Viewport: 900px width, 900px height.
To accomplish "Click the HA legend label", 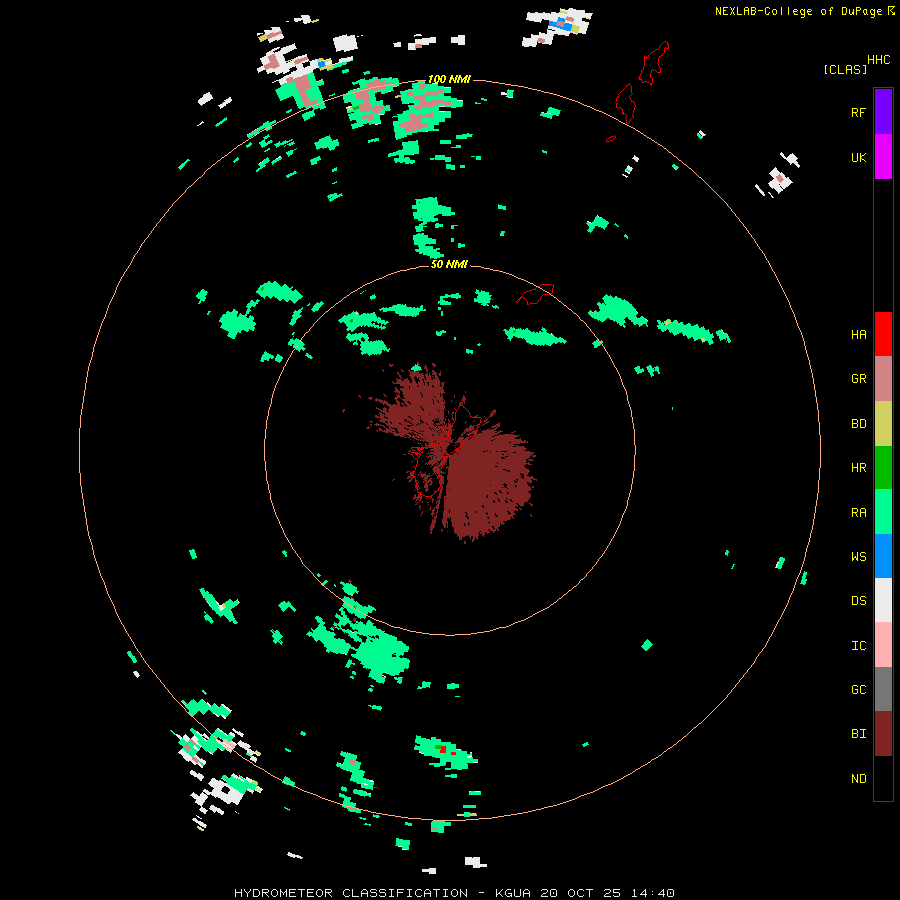I will click(x=858, y=335).
